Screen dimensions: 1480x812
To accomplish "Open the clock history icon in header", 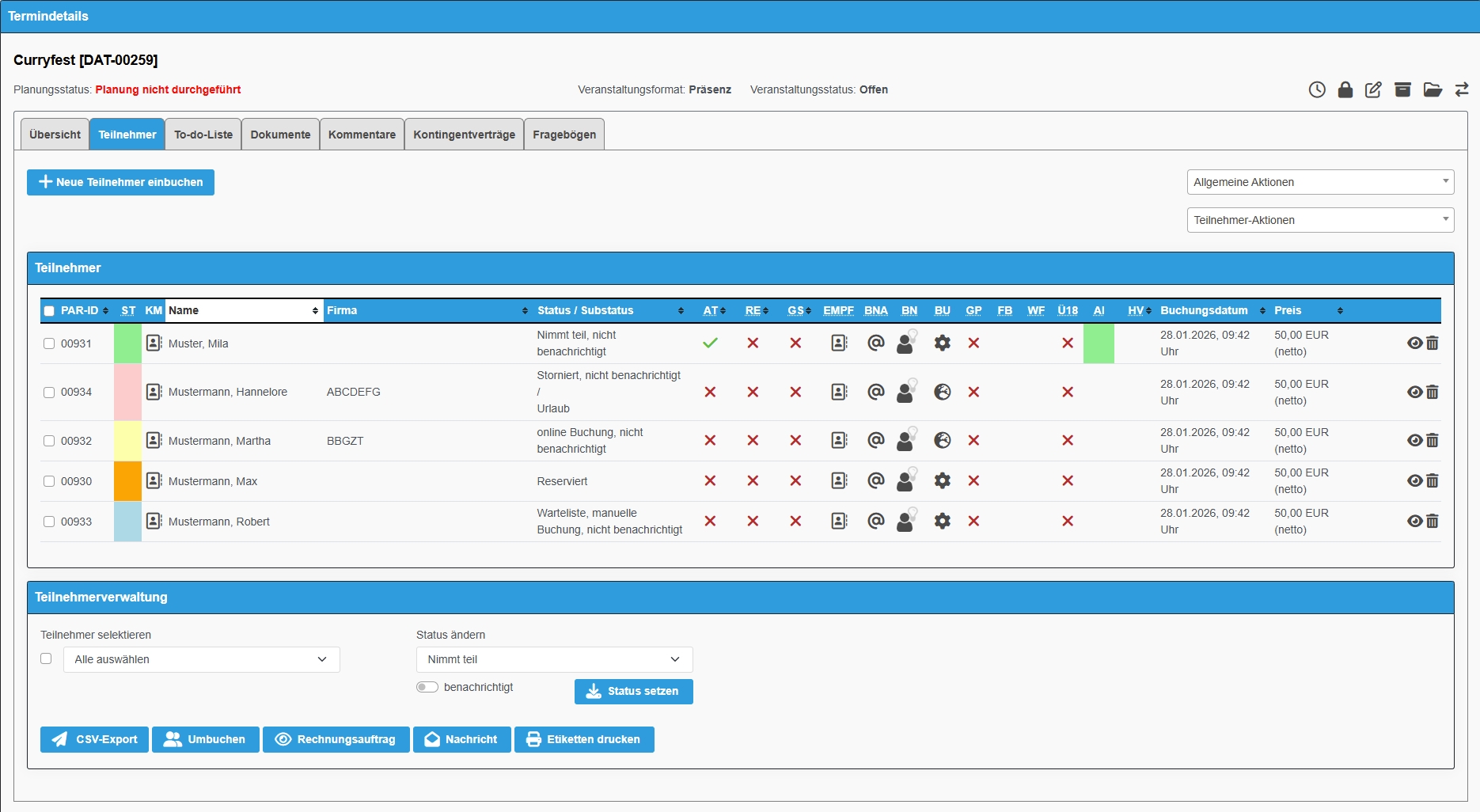I will (x=1317, y=89).
